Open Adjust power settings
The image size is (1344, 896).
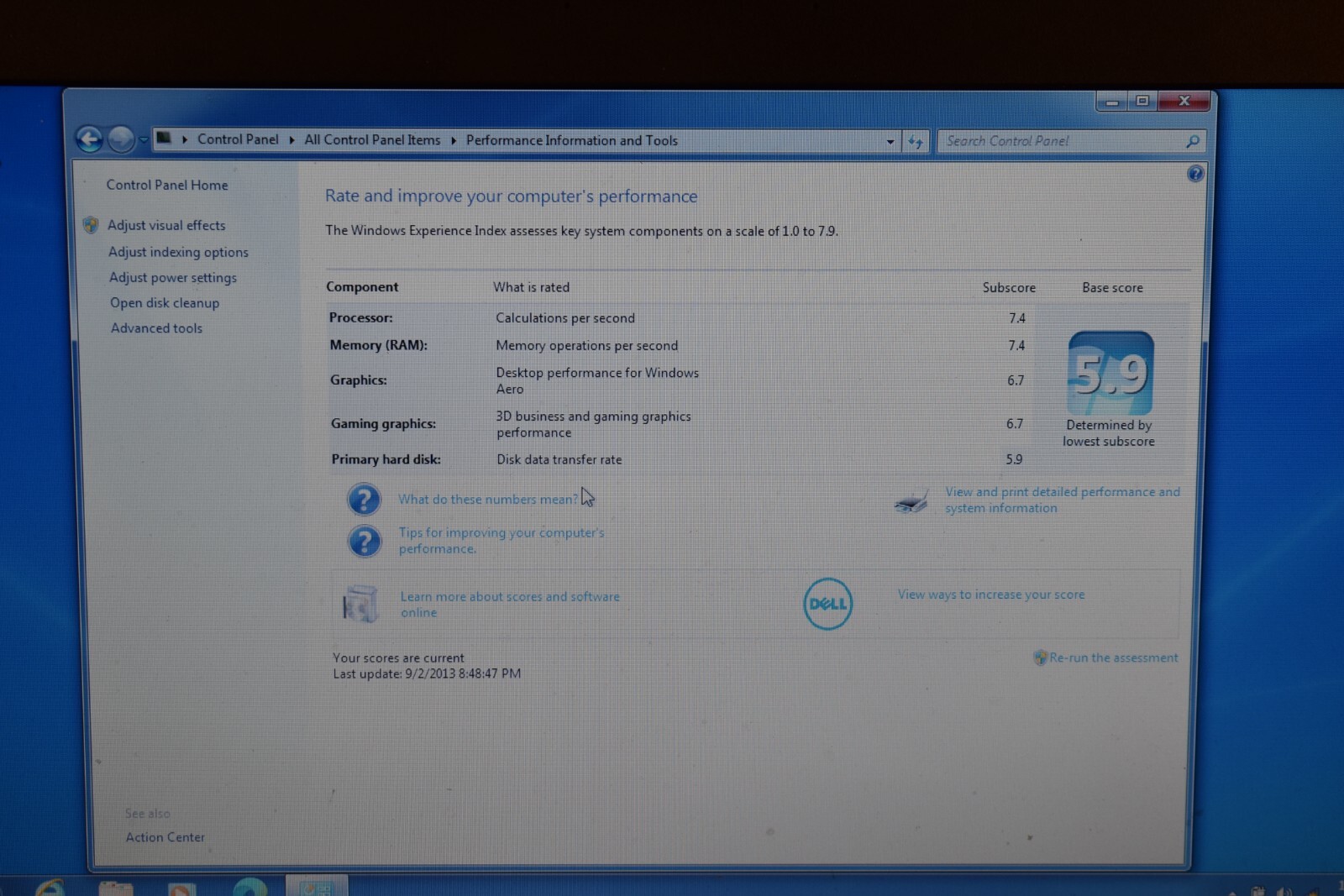173,277
